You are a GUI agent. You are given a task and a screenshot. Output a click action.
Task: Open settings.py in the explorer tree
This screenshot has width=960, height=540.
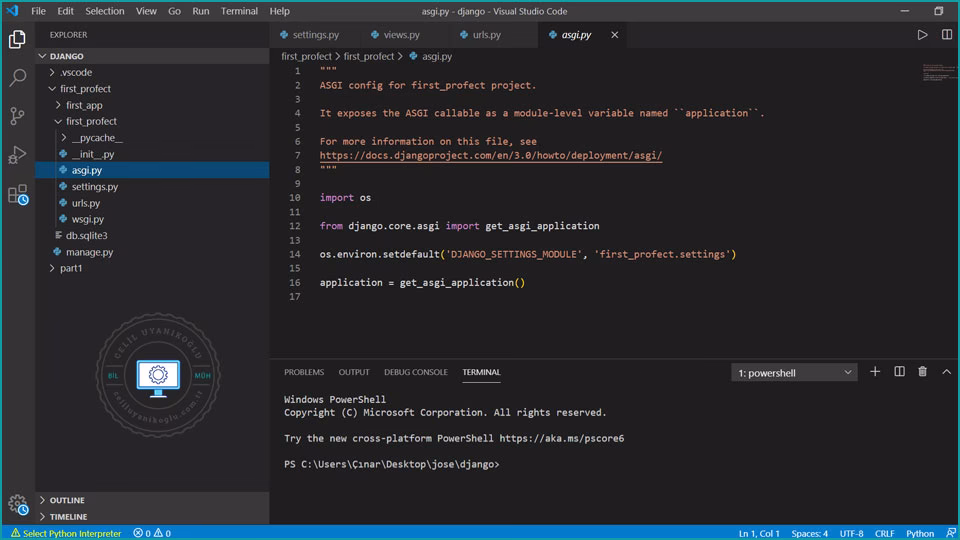pos(152,187)
